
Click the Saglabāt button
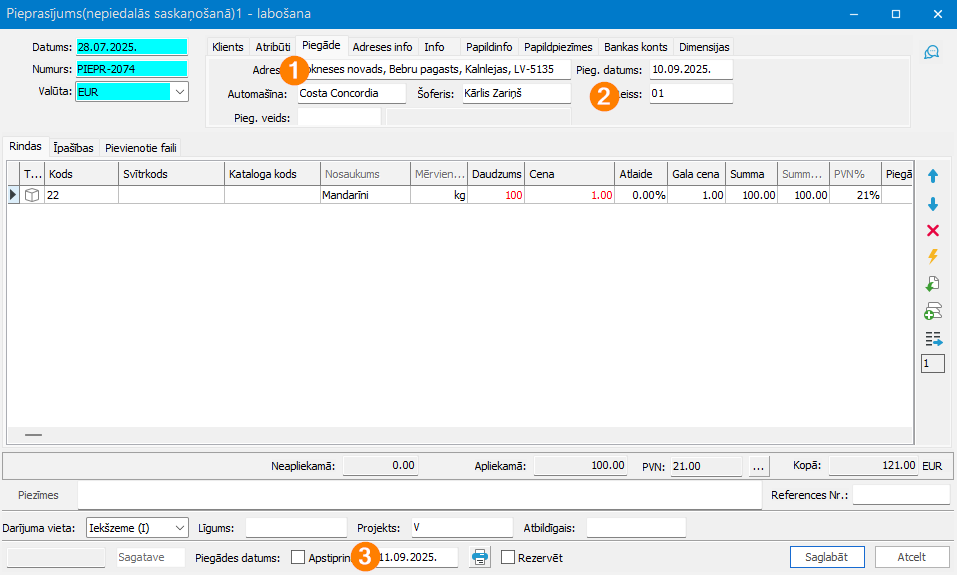[x=826, y=557]
